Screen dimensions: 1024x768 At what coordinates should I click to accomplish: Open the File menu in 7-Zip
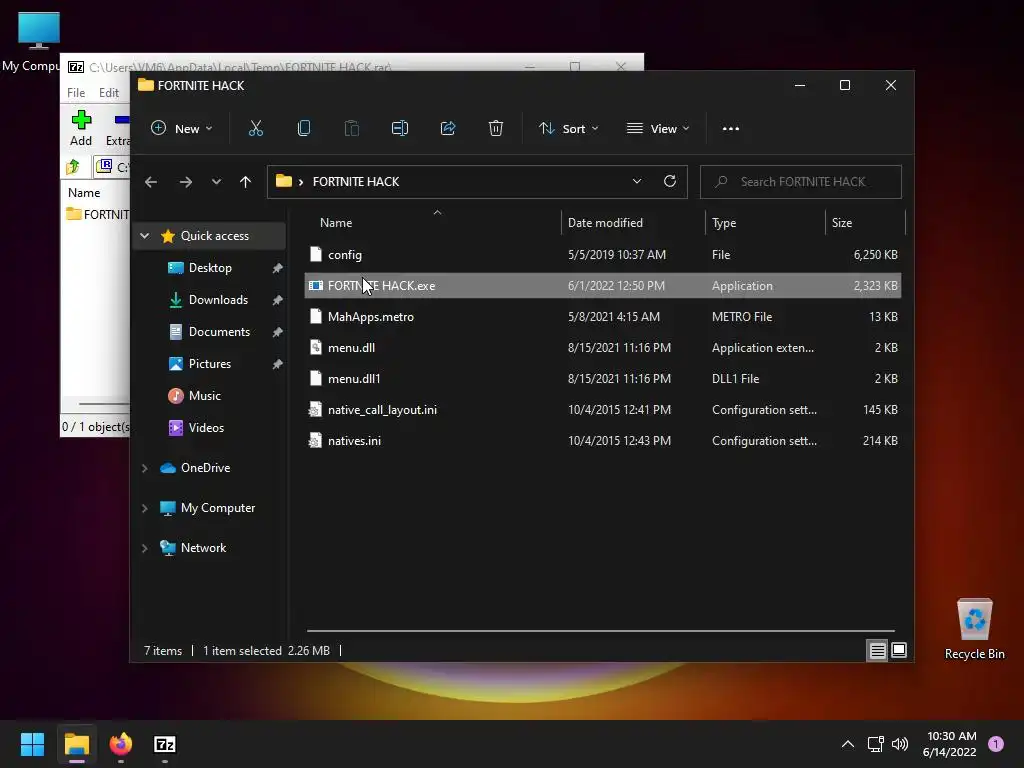76,93
